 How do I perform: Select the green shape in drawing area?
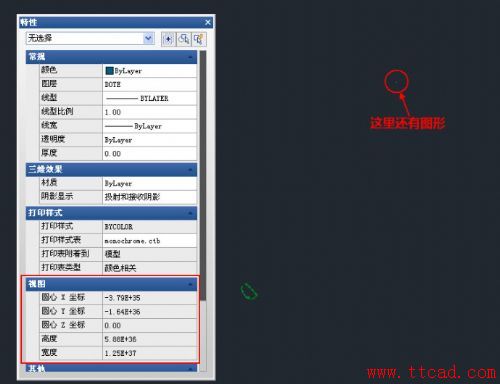[x=249, y=291]
